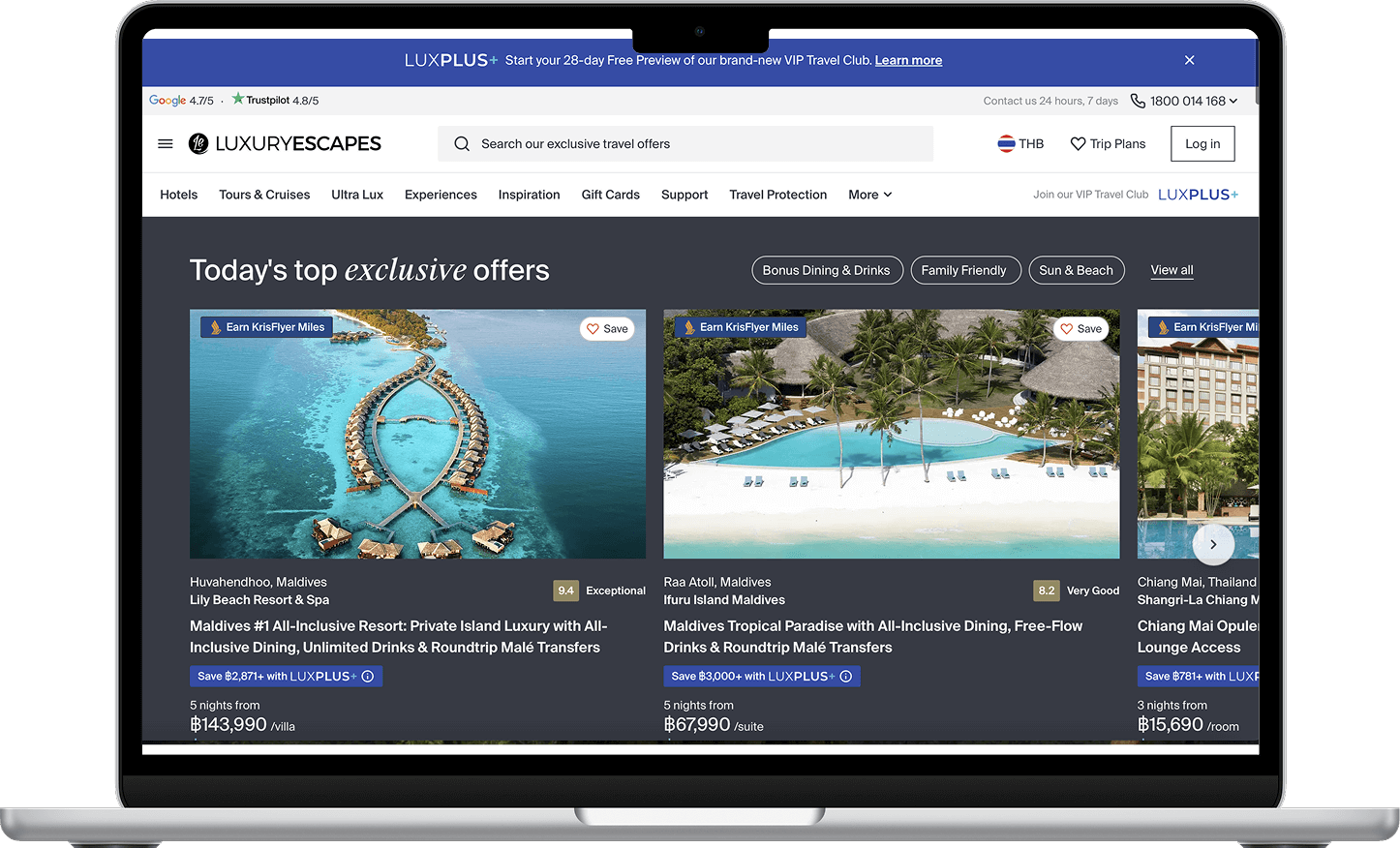Open the Experiences section

coord(441,195)
